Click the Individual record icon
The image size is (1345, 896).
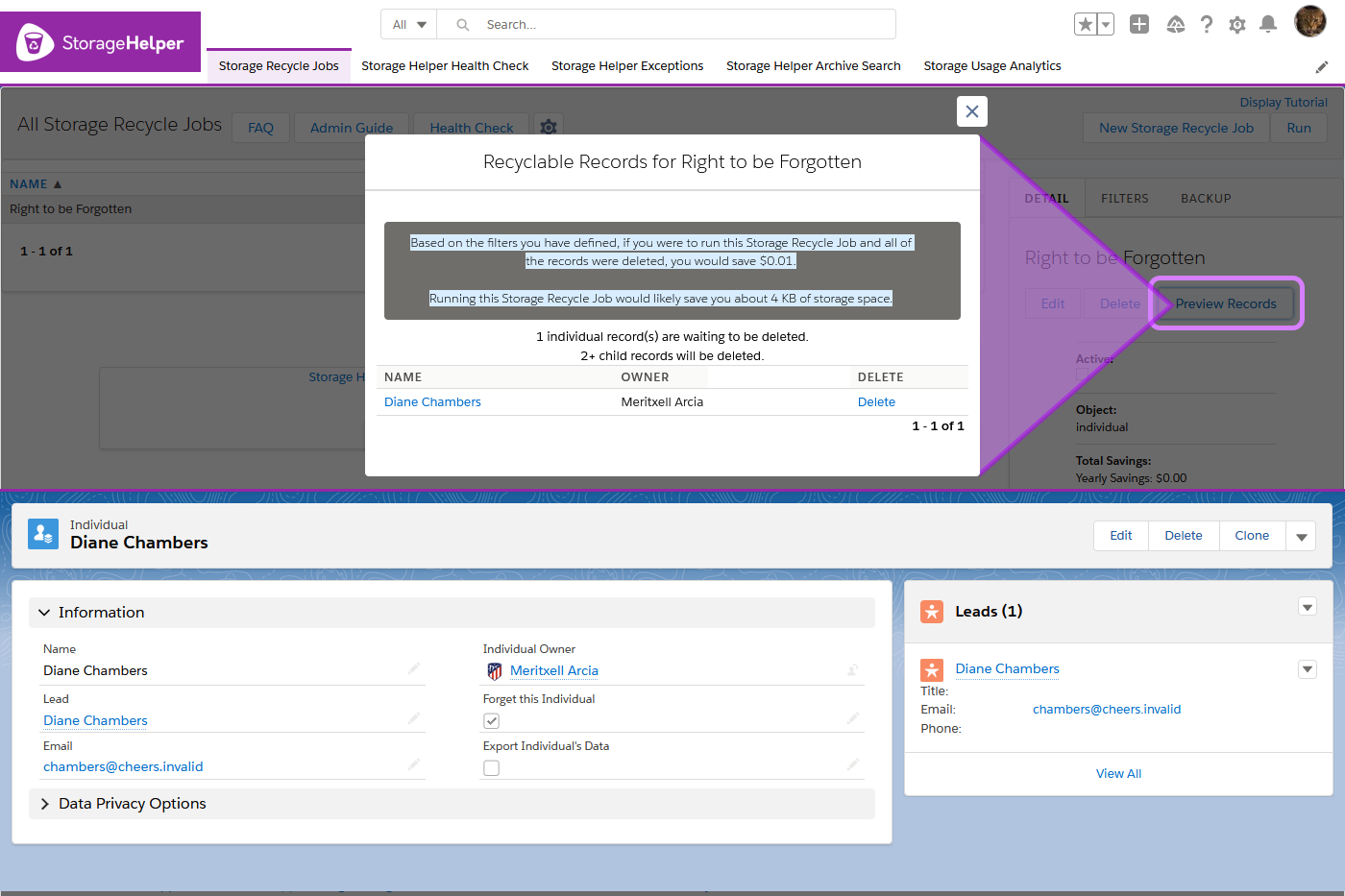click(x=43, y=534)
